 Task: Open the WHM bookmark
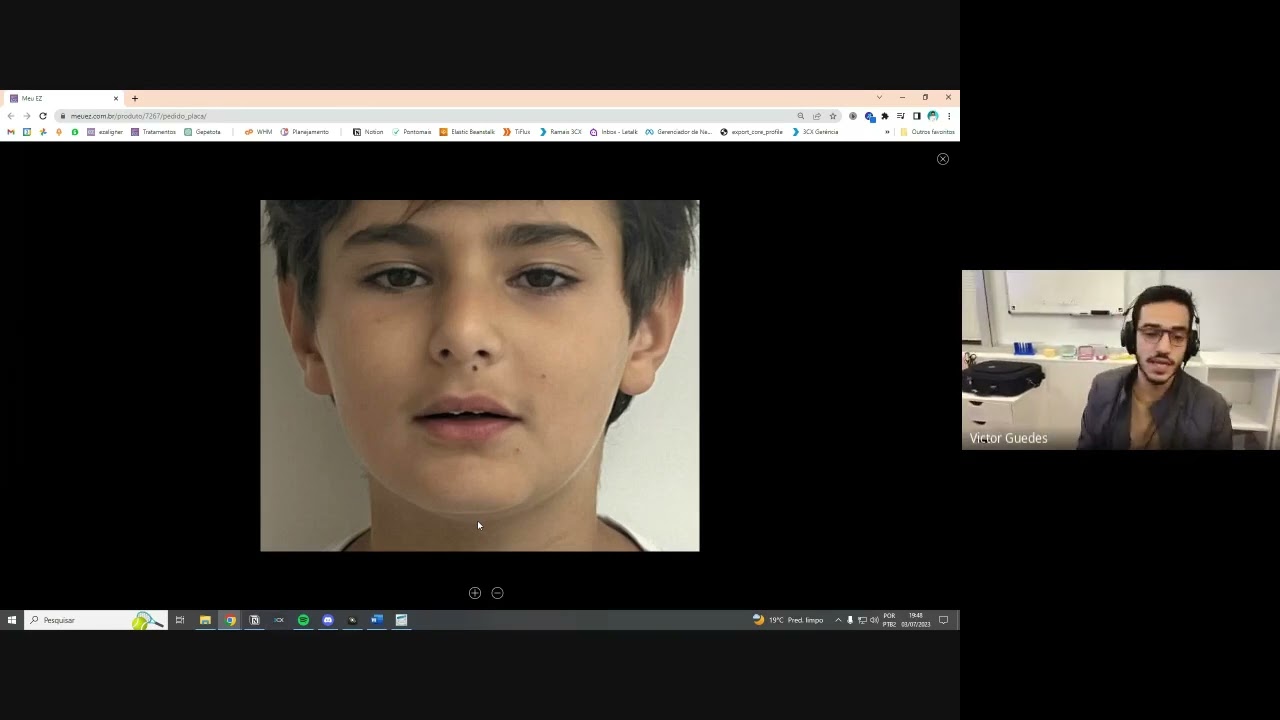258,132
